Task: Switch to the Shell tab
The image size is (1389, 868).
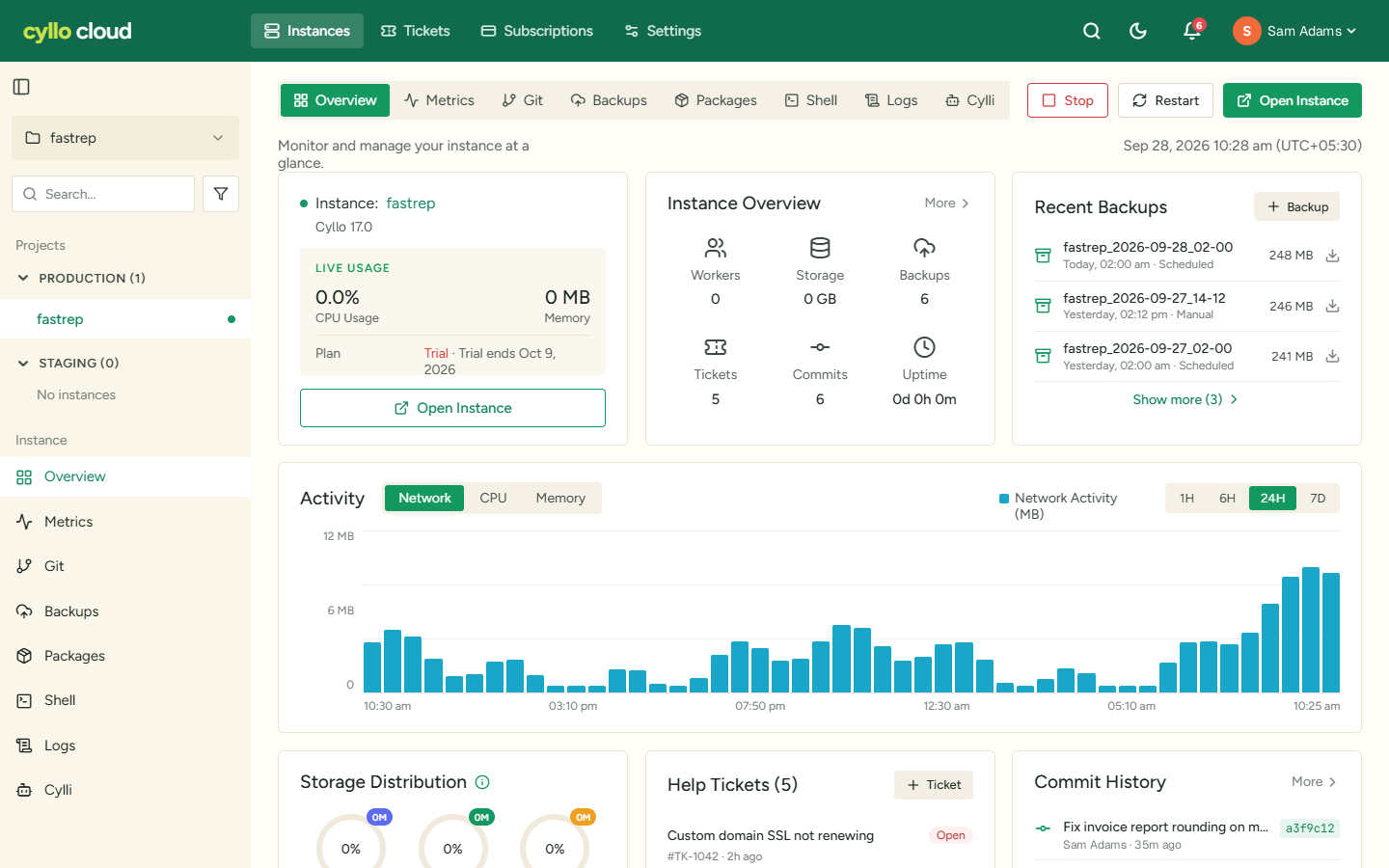Action: coord(810,100)
